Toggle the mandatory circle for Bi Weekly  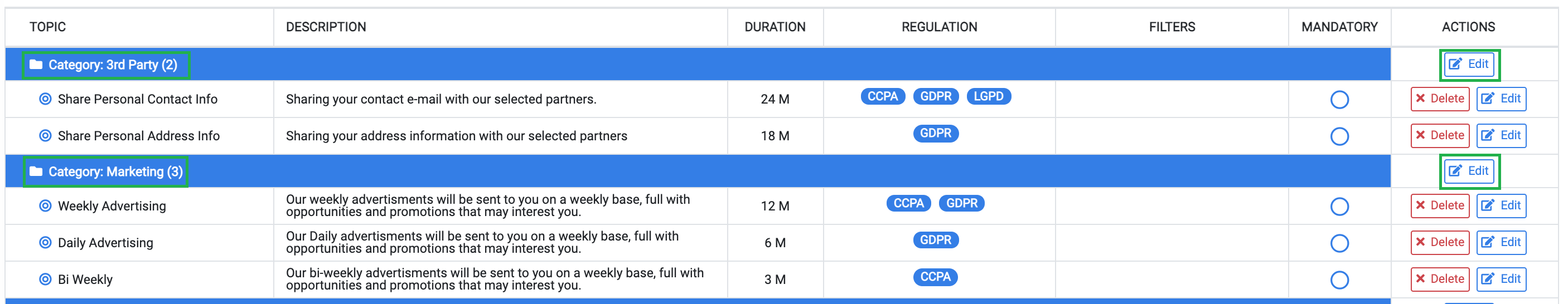pyautogui.click(x=1339, y=280)
